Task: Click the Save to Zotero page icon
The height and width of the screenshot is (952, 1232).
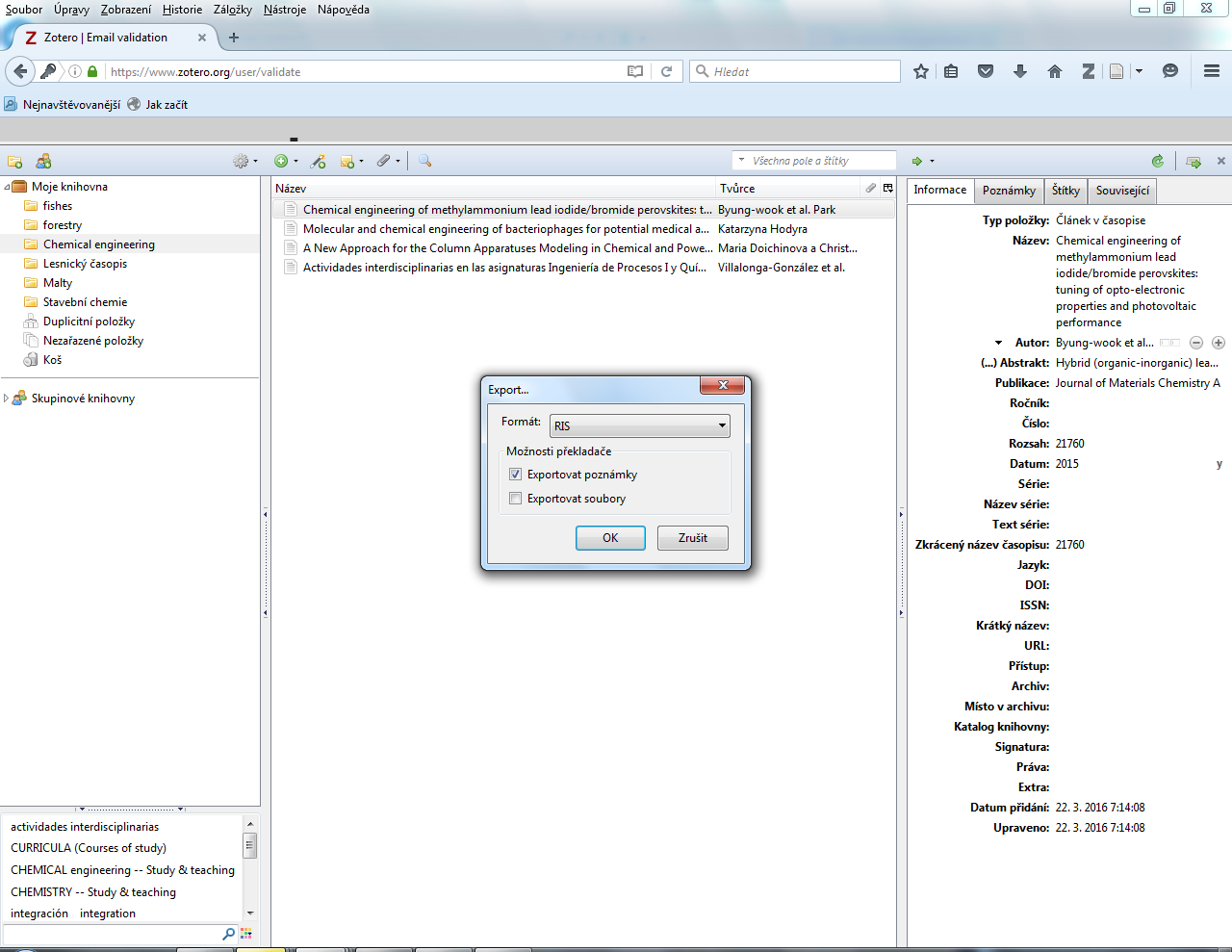Action: (x=1116, y=71)
